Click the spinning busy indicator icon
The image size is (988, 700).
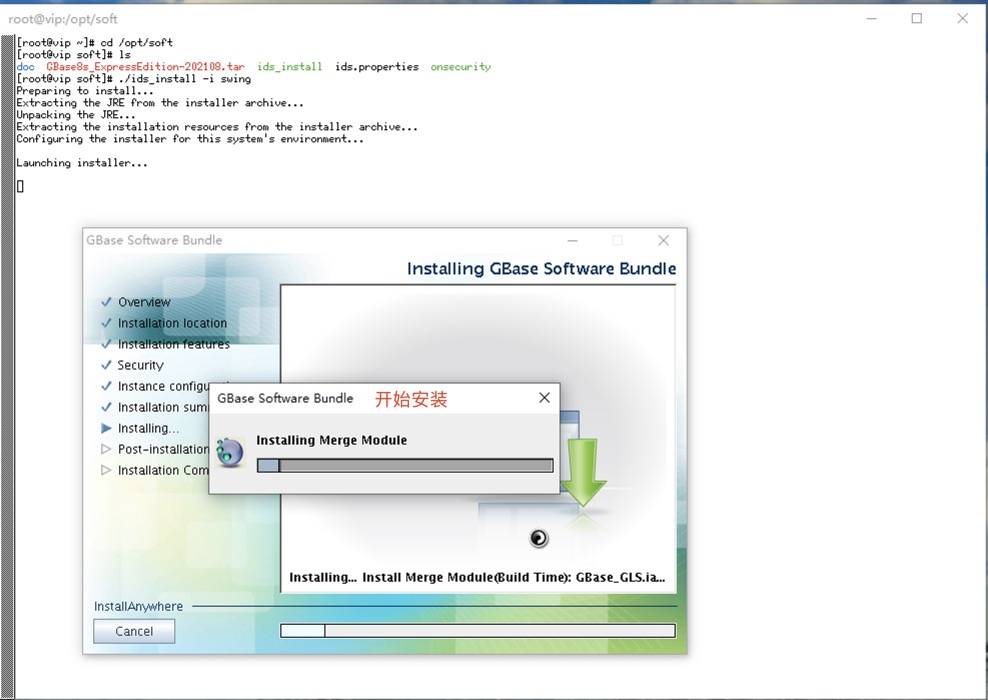pyautogui.click(x=539, y=538)
